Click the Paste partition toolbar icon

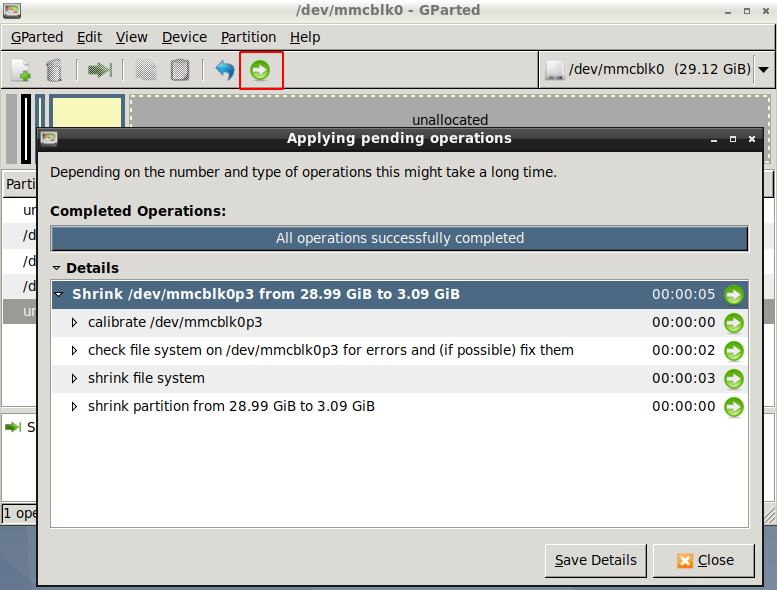pyautogui.click(x=180, y=71)
